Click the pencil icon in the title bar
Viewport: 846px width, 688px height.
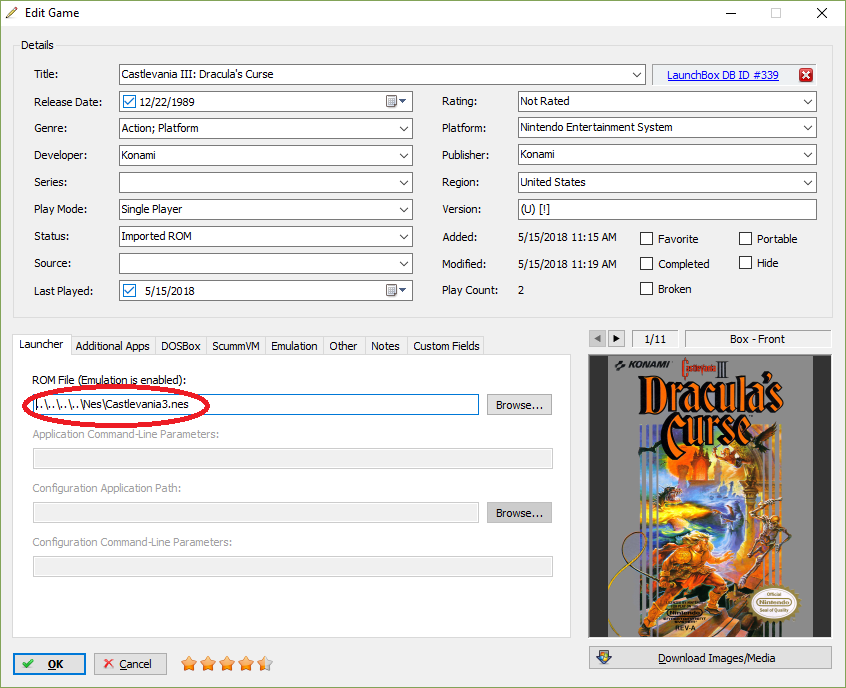click(12, 12)
